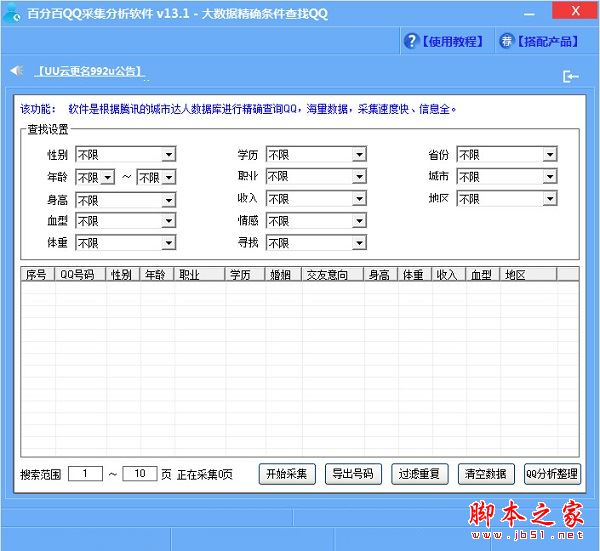Open the 【搭配产品】 link
Image resolution: width=600 pixels, height=551 pixels.
click(547, 41)
